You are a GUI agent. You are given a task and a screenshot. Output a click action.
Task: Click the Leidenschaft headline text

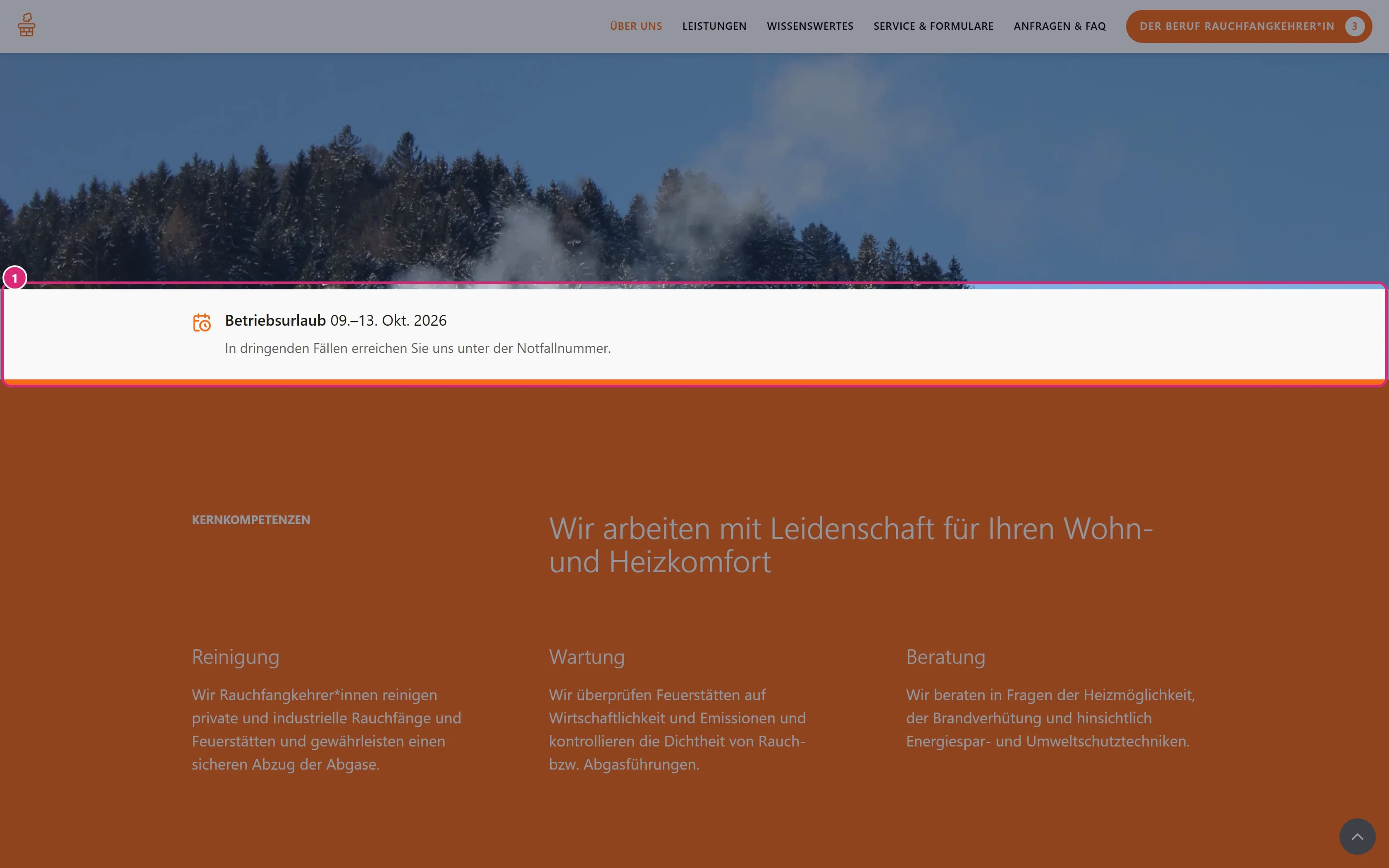coord(851,544)
